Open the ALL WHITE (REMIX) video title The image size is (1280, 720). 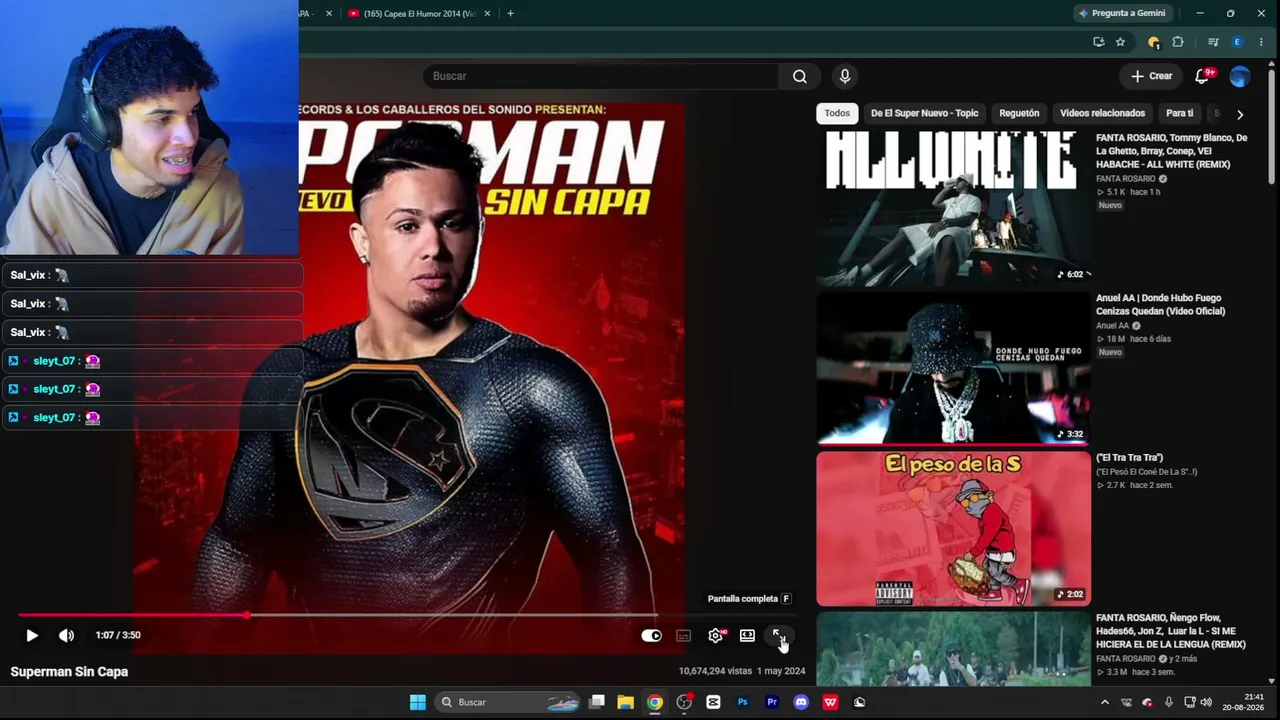1171,151
